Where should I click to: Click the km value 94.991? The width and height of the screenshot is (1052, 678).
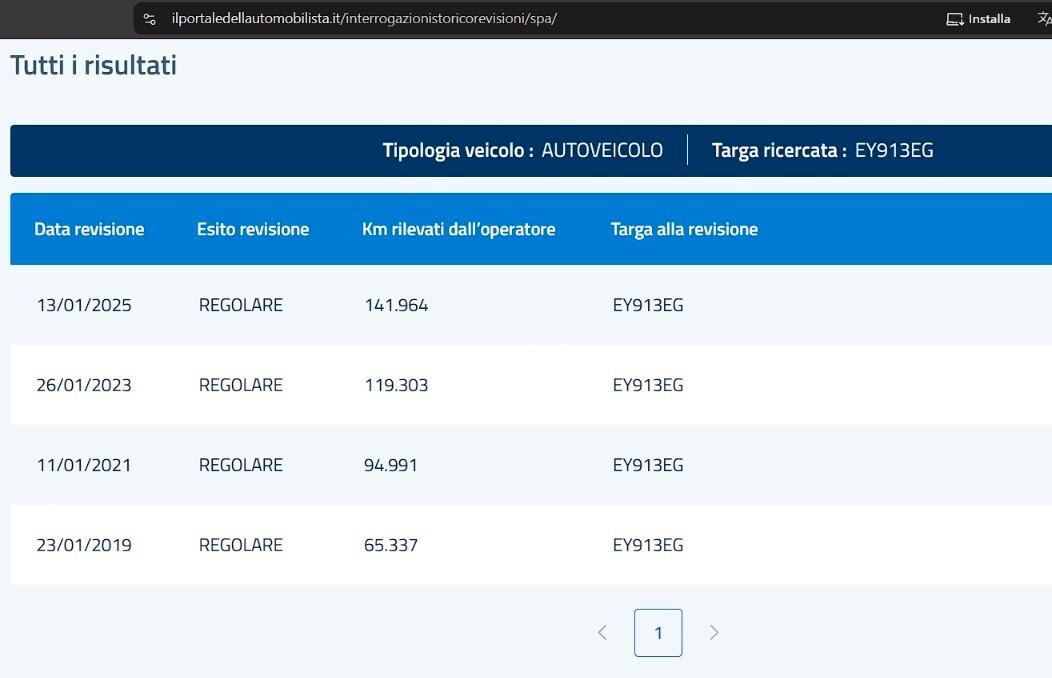click(390, 465)
